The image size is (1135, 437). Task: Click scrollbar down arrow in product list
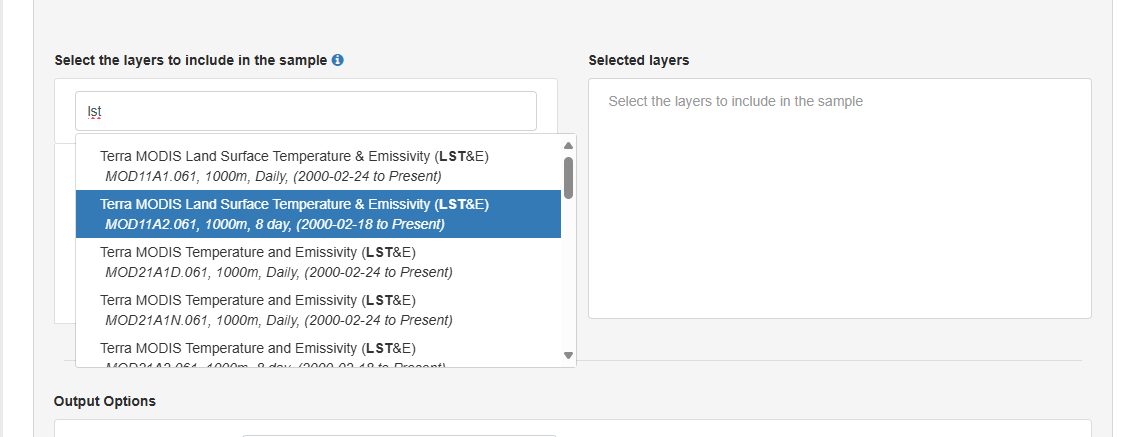coord(568,355)
